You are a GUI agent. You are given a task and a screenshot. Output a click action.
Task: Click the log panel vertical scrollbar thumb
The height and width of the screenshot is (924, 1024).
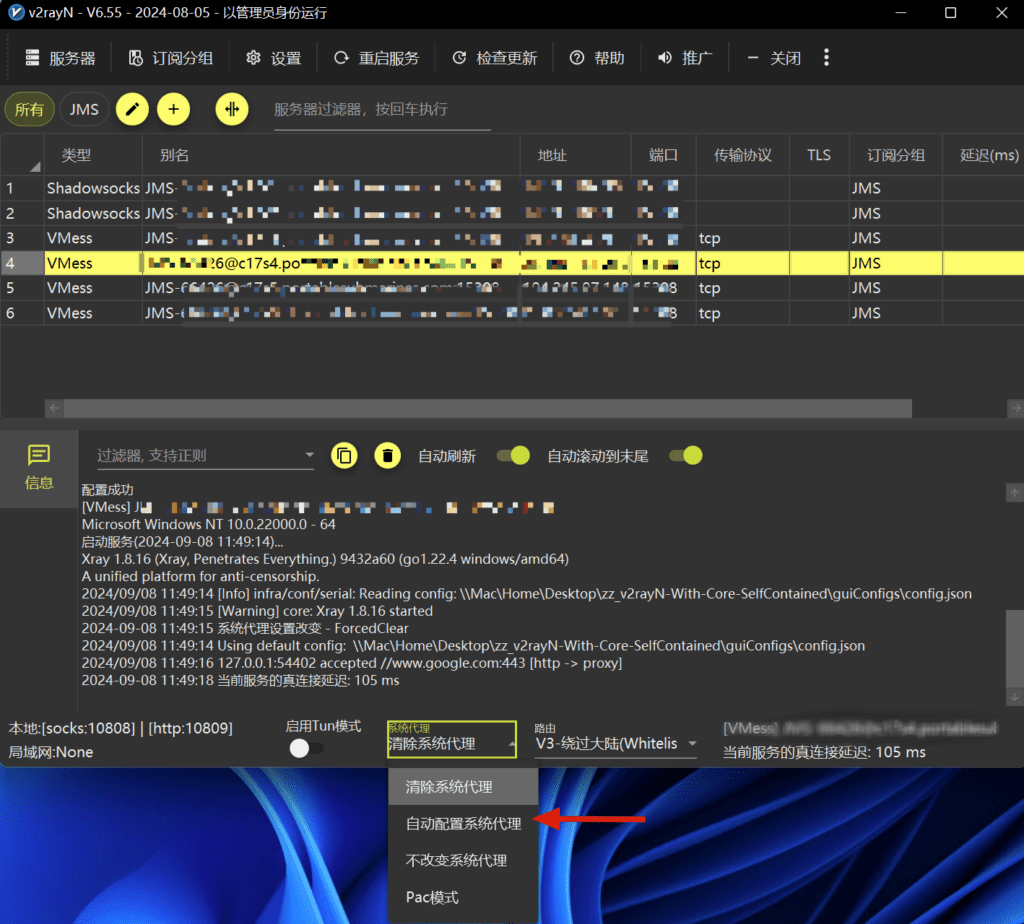pos(1014,648)
